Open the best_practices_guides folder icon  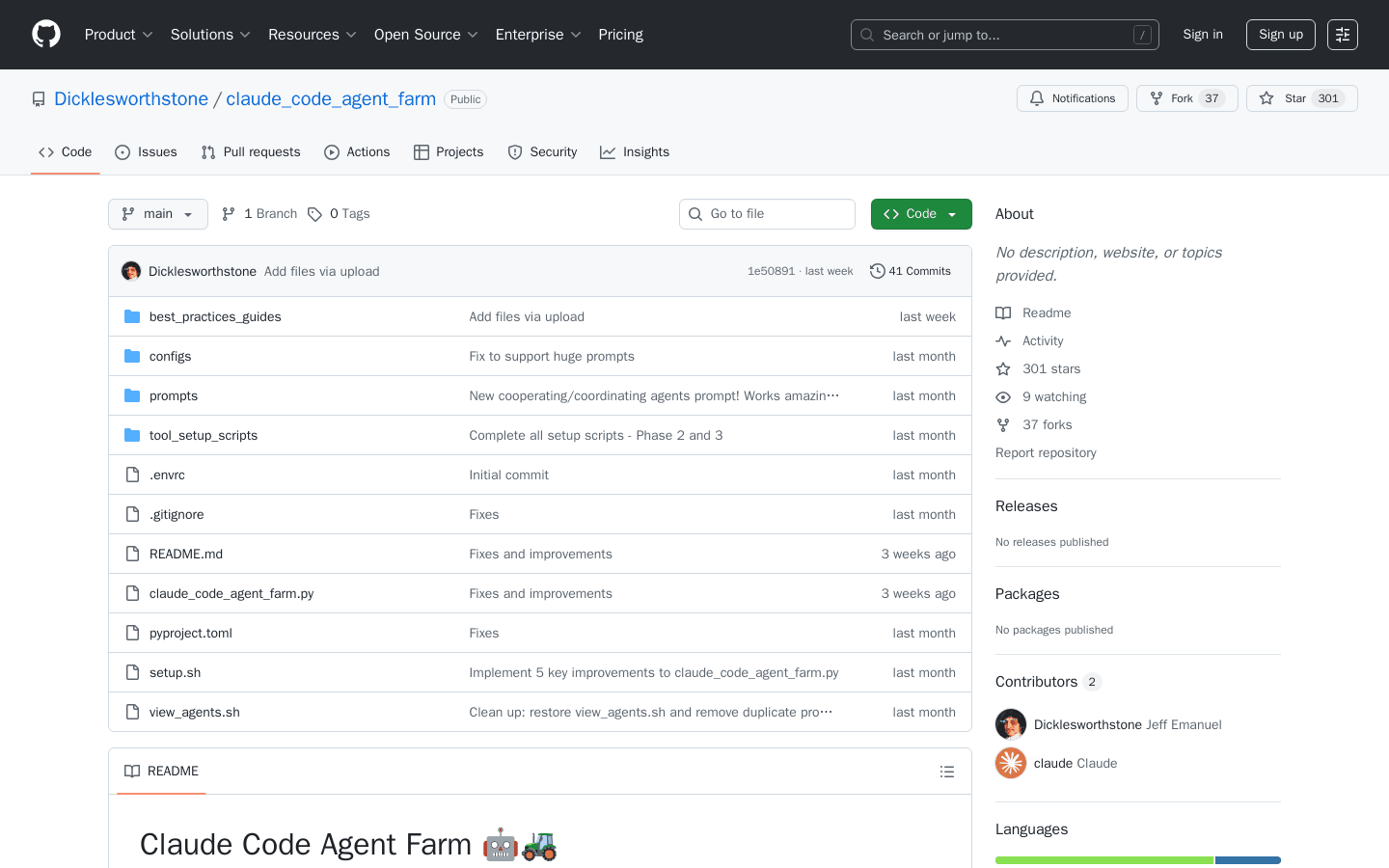click(132, 316)
